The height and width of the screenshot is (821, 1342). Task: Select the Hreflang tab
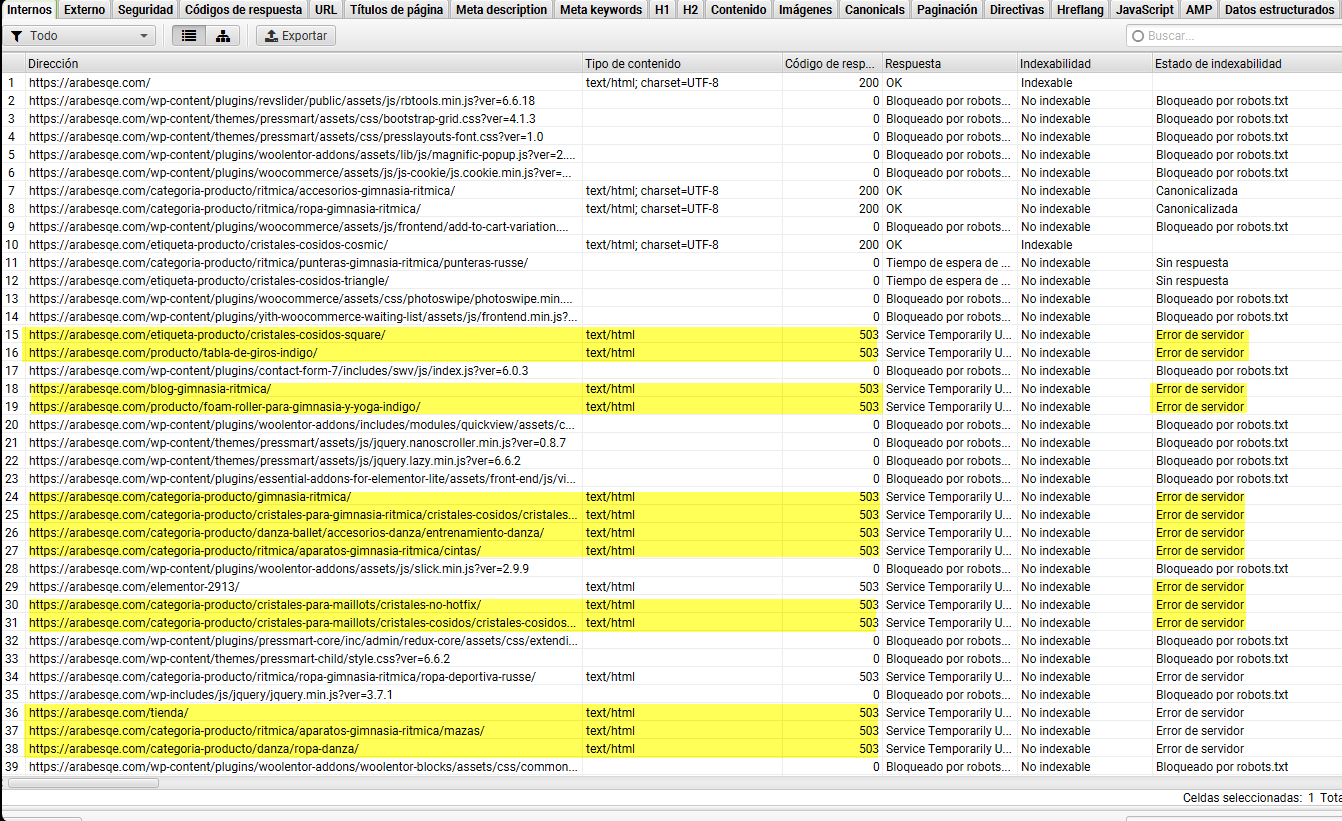1080,10
